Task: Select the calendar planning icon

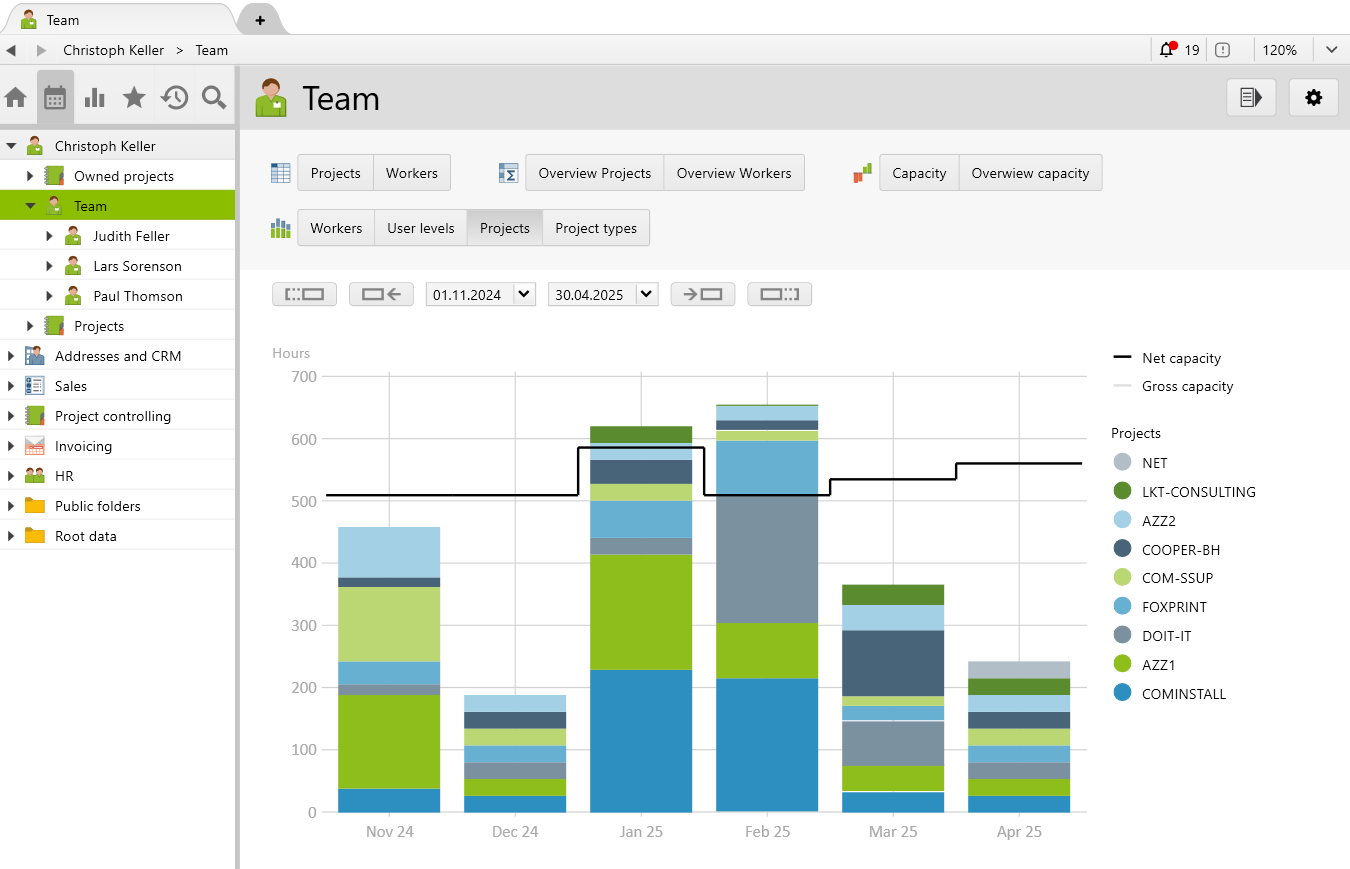Action: [55, 97]
